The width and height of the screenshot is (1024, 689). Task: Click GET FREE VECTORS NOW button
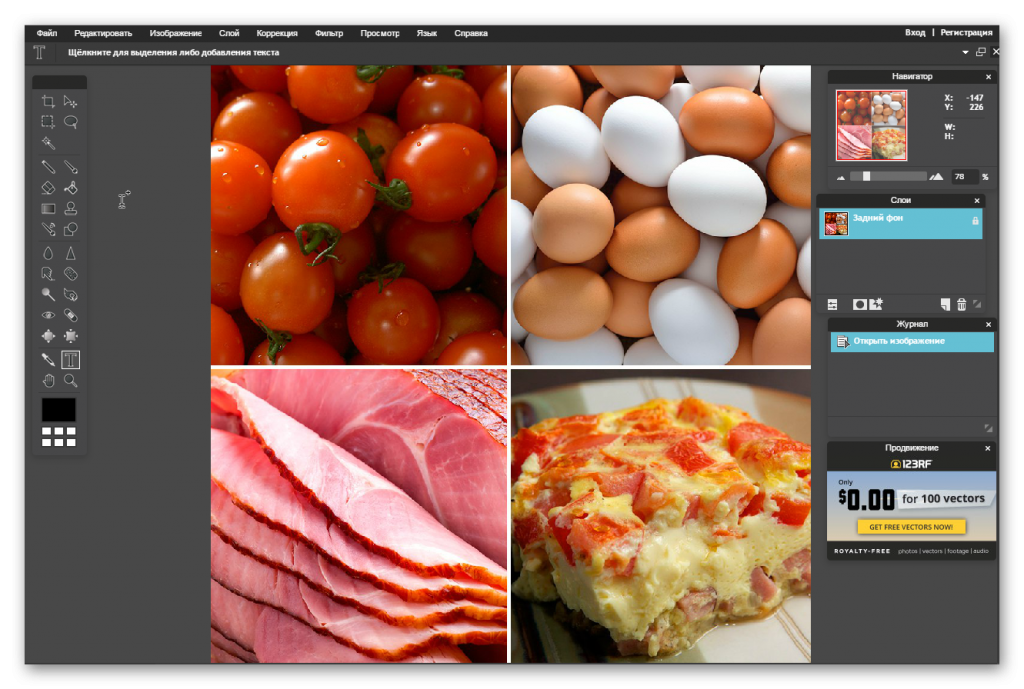click(911, 527)
